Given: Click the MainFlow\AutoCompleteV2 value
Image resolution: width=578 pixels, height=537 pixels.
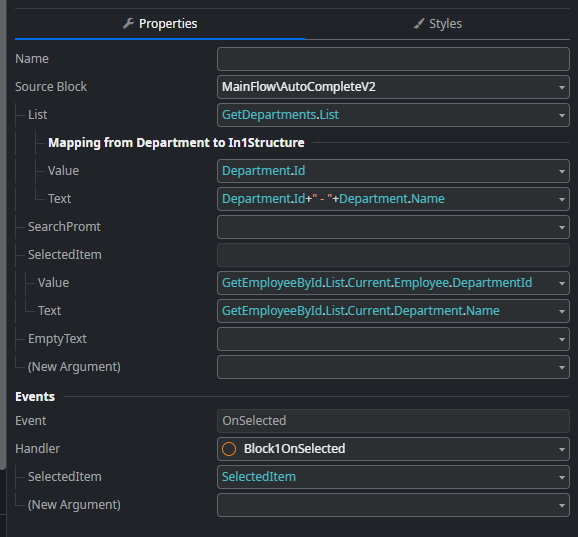Looking at the screenshot, I should [x=299, y=87].
